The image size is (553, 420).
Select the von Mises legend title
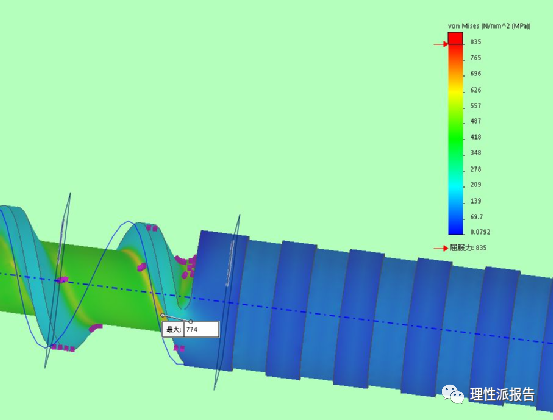(489, 26)
